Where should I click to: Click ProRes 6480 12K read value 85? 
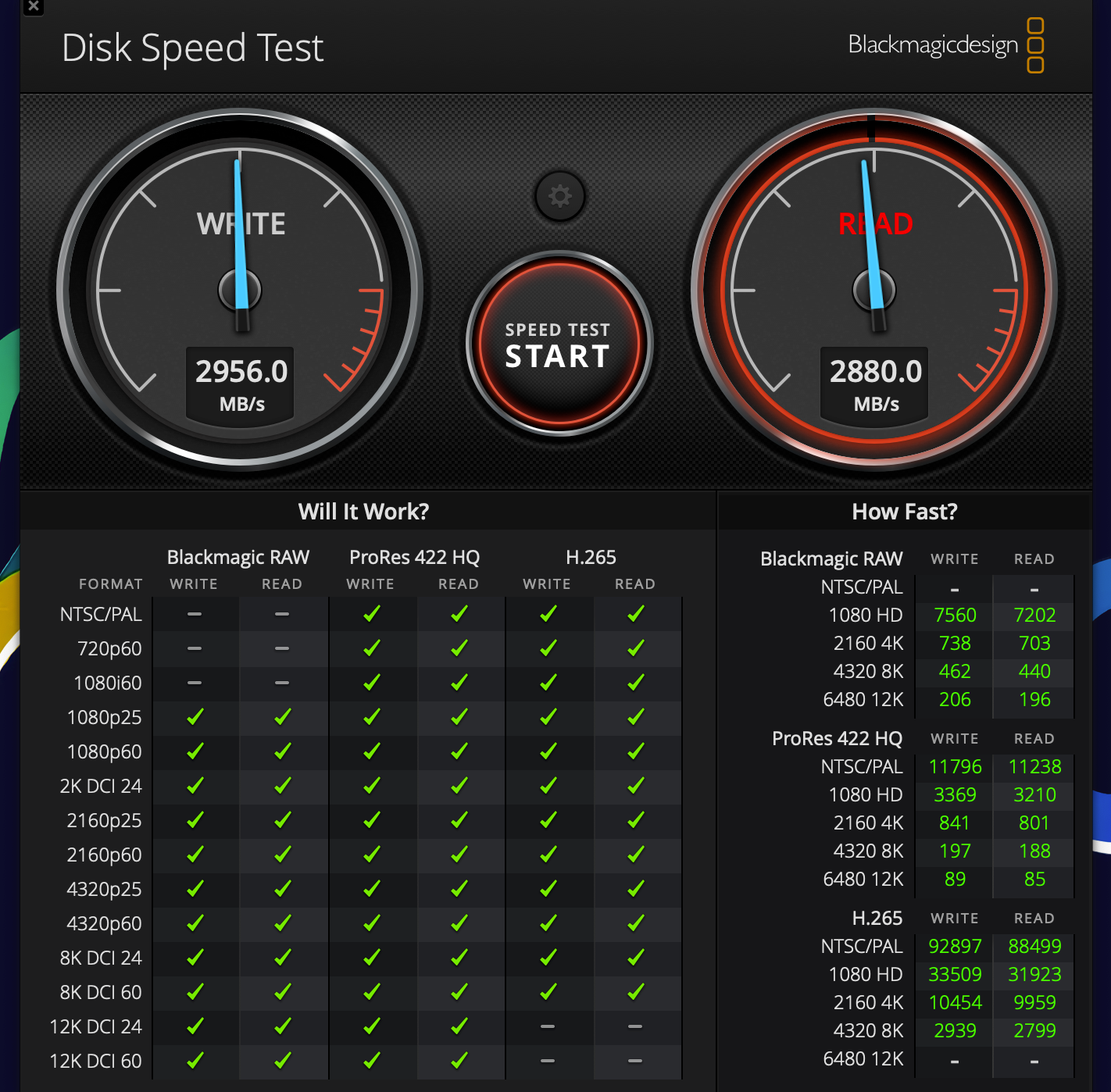click(1034, 880)
